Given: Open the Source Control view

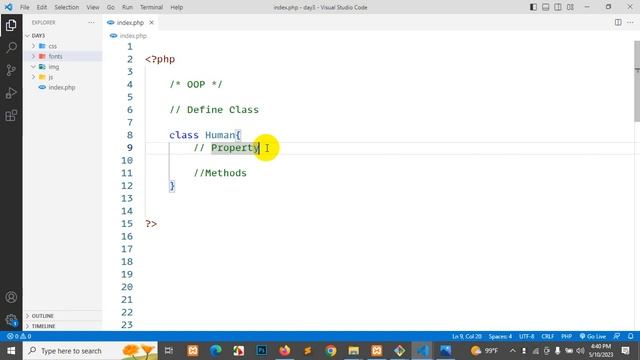Looking at the screenshot, I should [x=11, y=70].
